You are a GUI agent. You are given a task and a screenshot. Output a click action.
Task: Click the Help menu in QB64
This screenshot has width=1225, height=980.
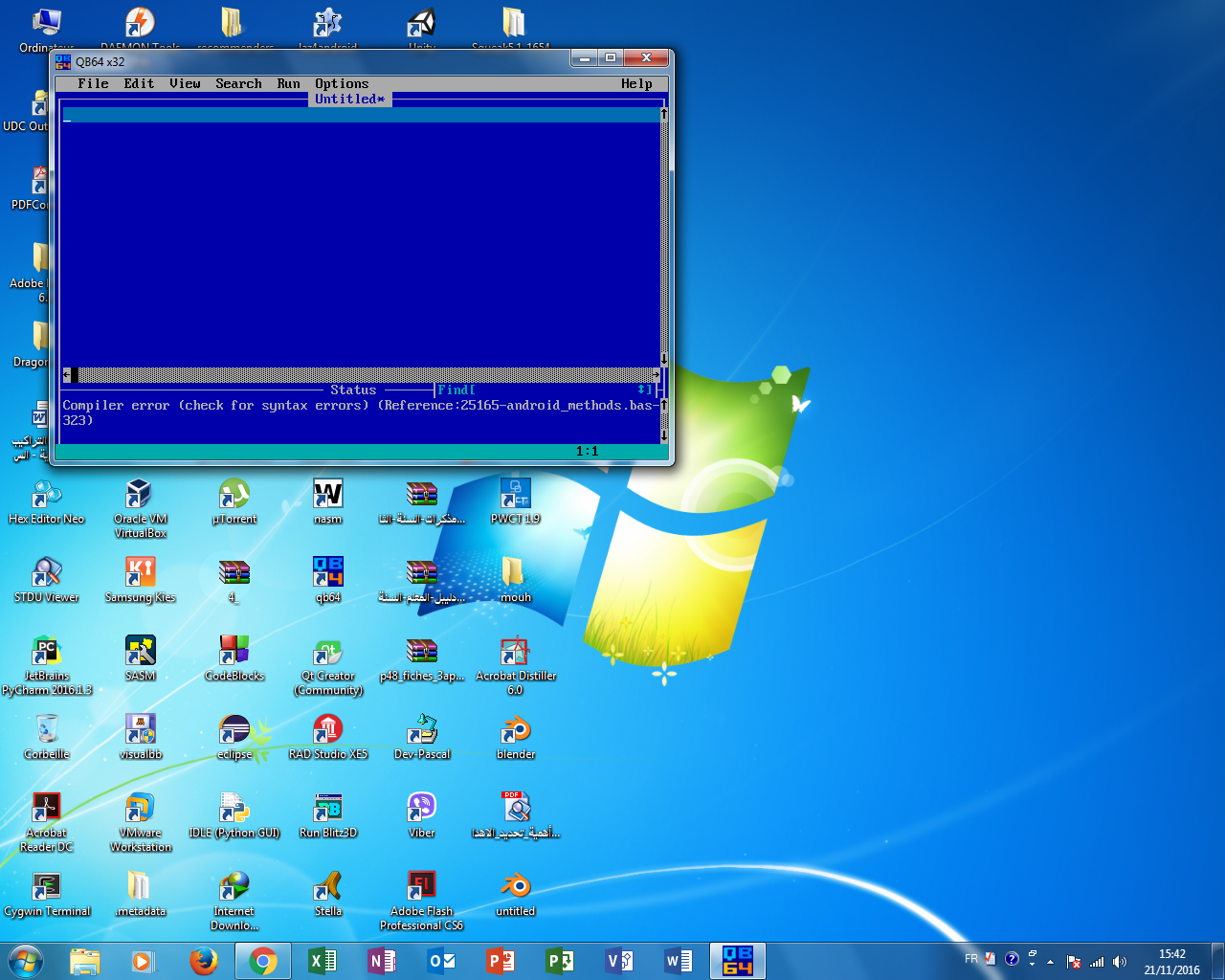[x=636, y=84]
